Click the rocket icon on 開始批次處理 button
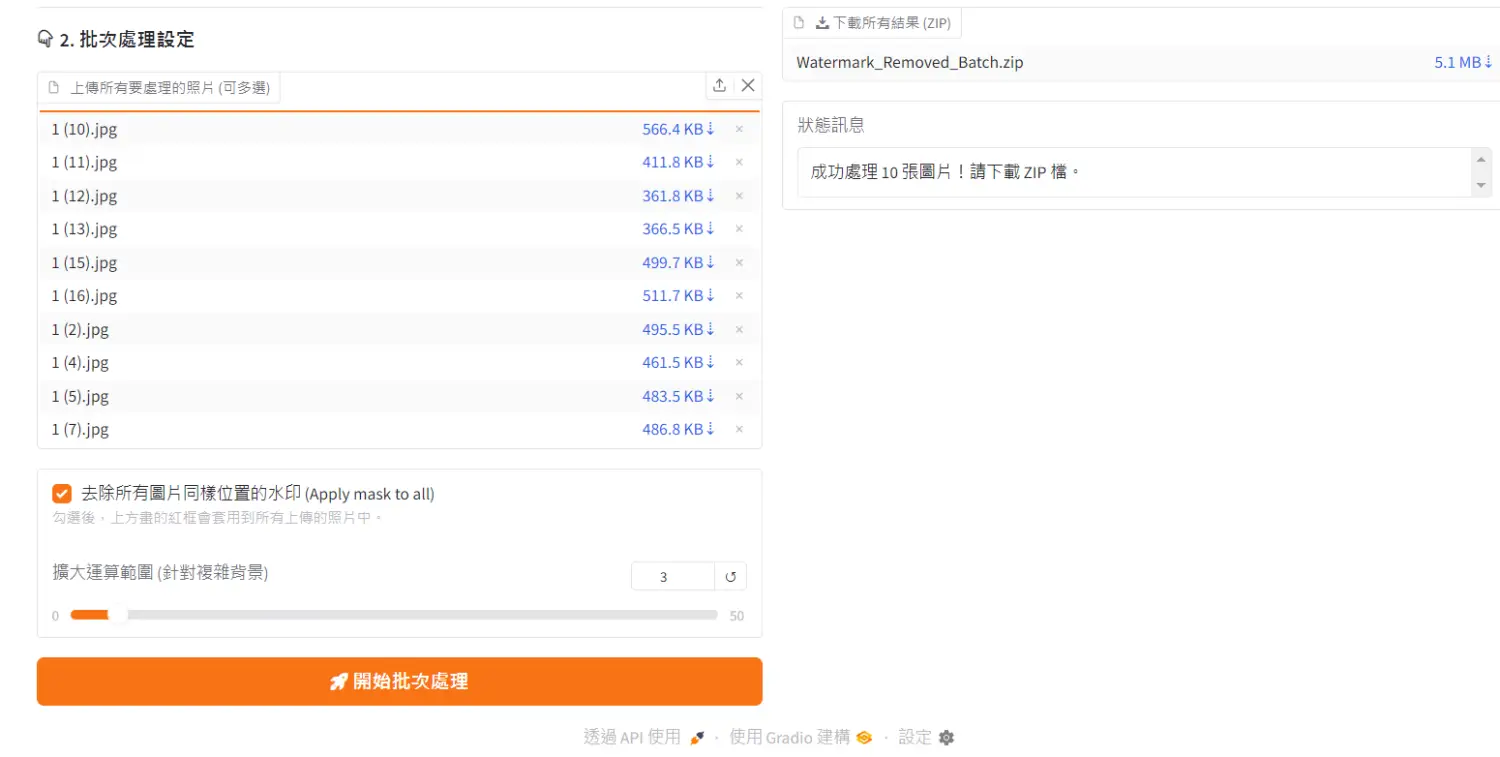The width and height of the screenshot is (1500, 757). (338, 681)
